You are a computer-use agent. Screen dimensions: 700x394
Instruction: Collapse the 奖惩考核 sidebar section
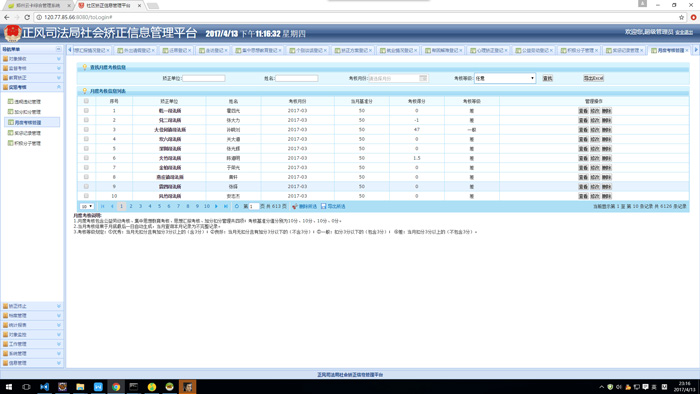(32, 87)
